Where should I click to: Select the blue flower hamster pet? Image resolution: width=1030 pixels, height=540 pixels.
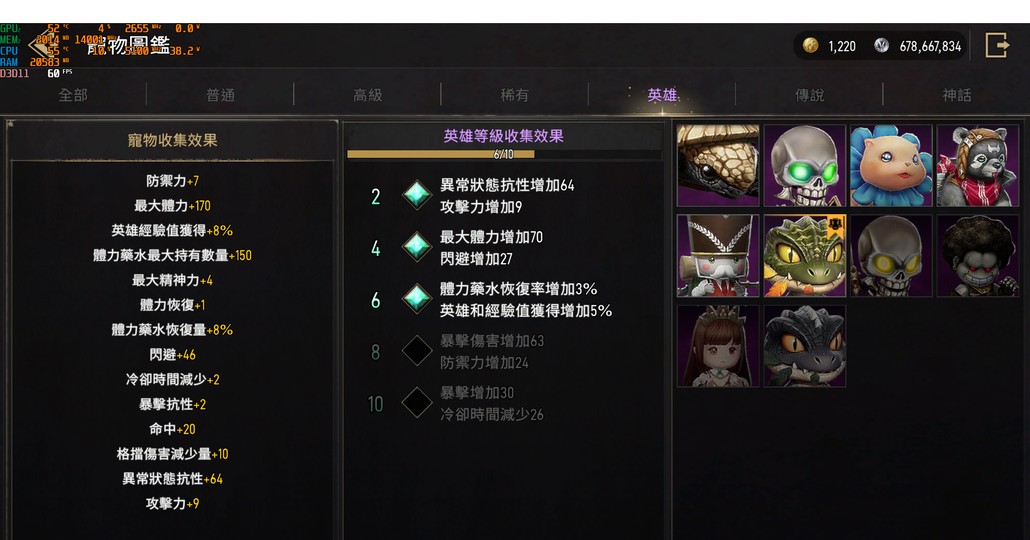[891, 166]
